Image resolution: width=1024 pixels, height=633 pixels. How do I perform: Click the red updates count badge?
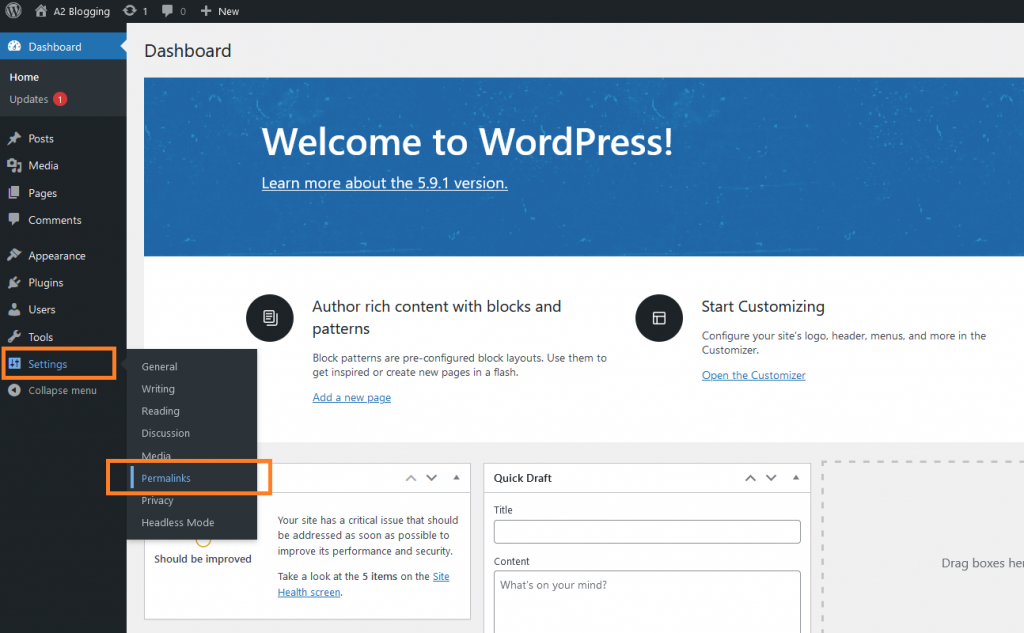(60, 99)
